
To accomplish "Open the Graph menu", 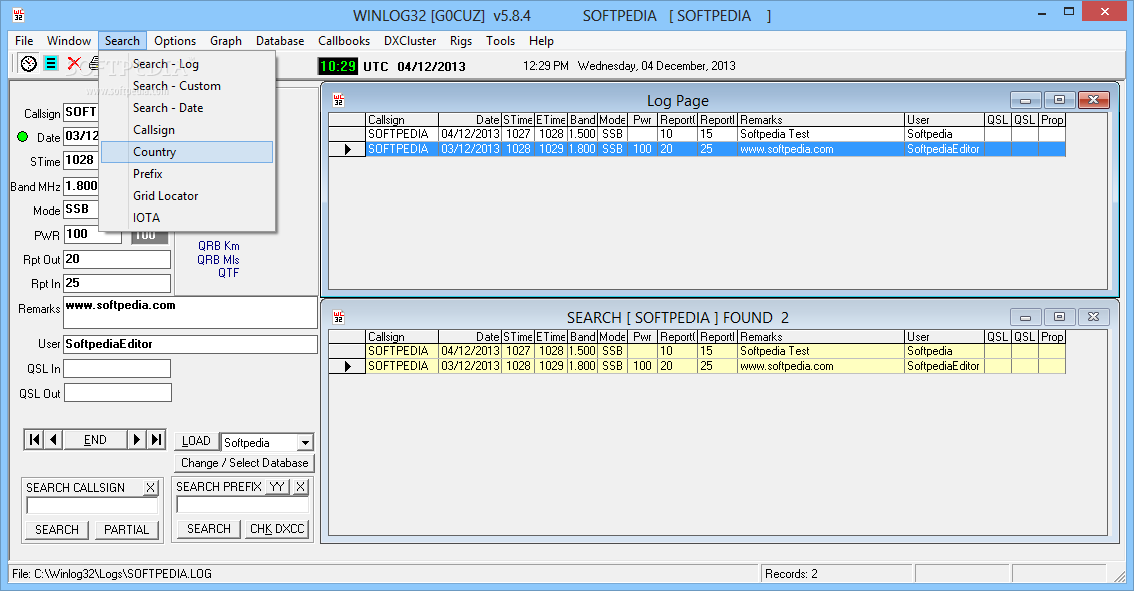I will 226,41.
